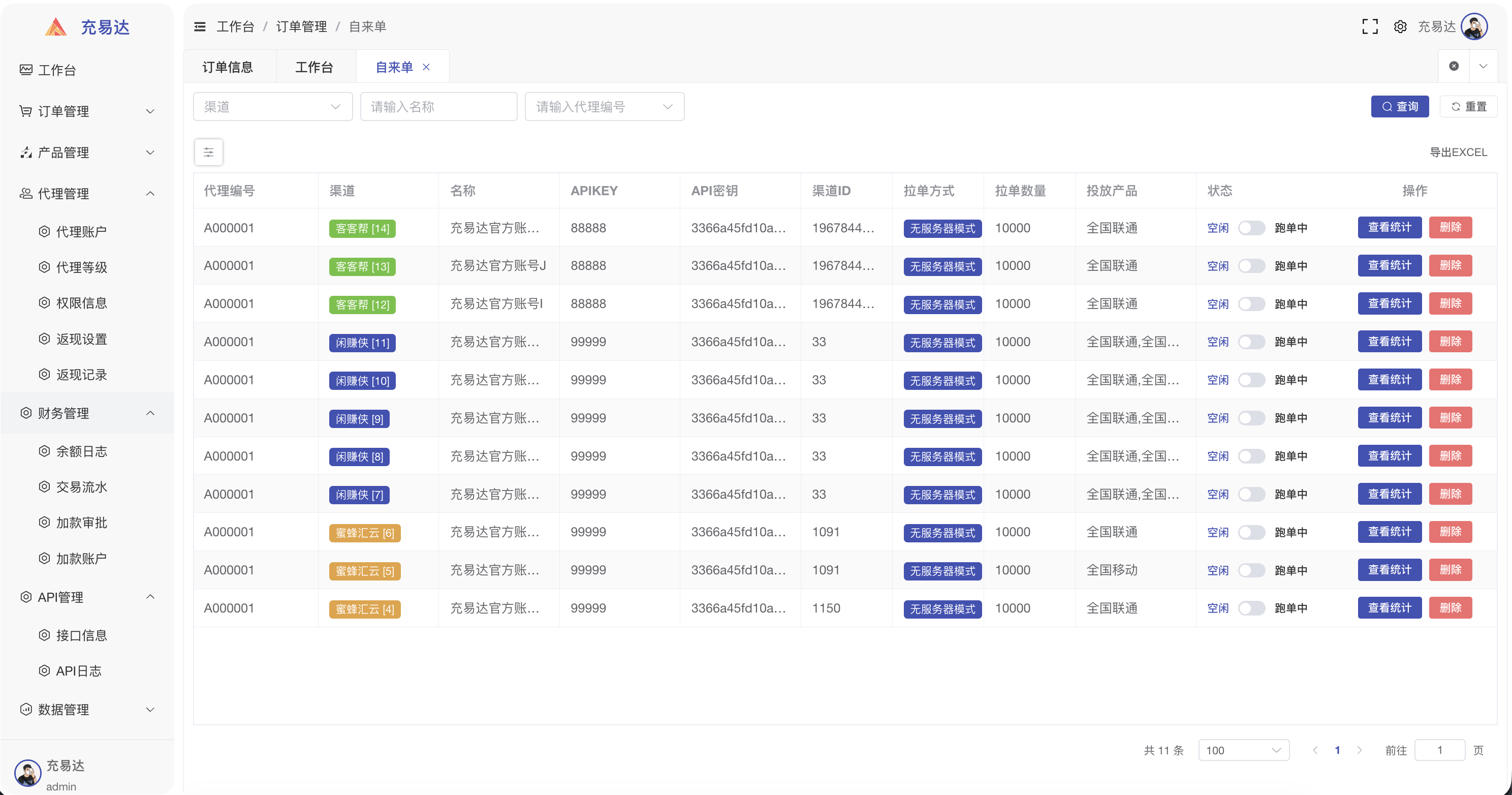Image resolution: width=1512 pixels, height=795 pixels.
Task: Click the 代理管理 users icon
Action: coord(26,194)
